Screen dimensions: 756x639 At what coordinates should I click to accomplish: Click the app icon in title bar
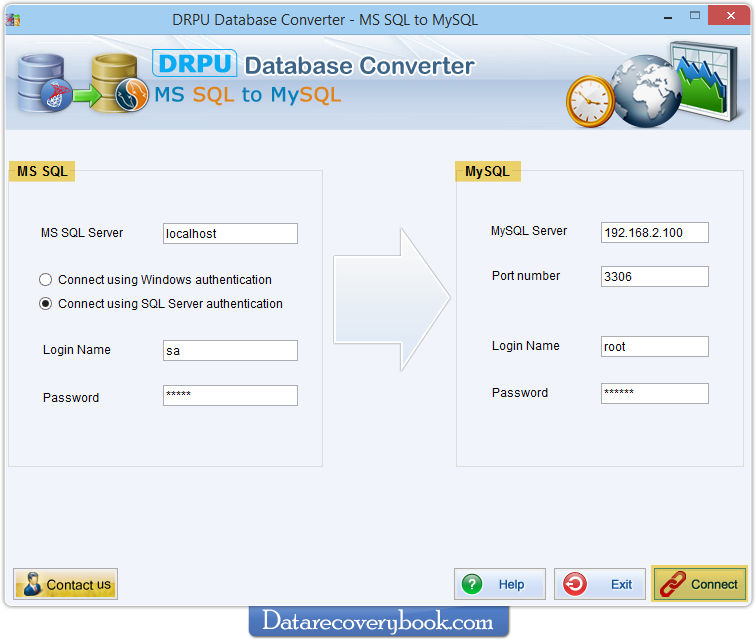13,20
